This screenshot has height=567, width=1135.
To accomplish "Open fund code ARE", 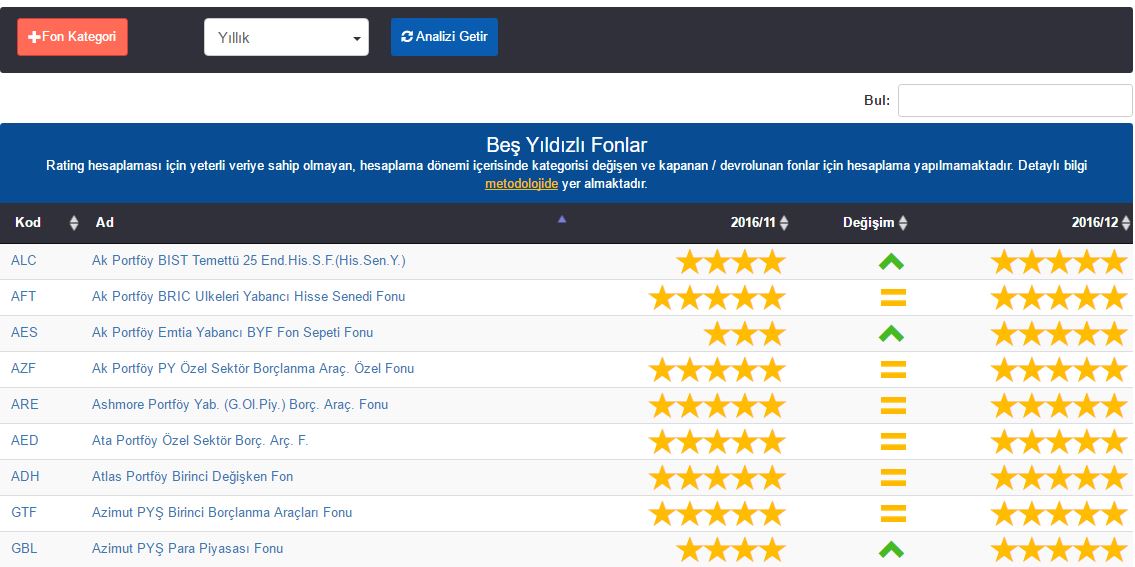I will tap(25, 404).
